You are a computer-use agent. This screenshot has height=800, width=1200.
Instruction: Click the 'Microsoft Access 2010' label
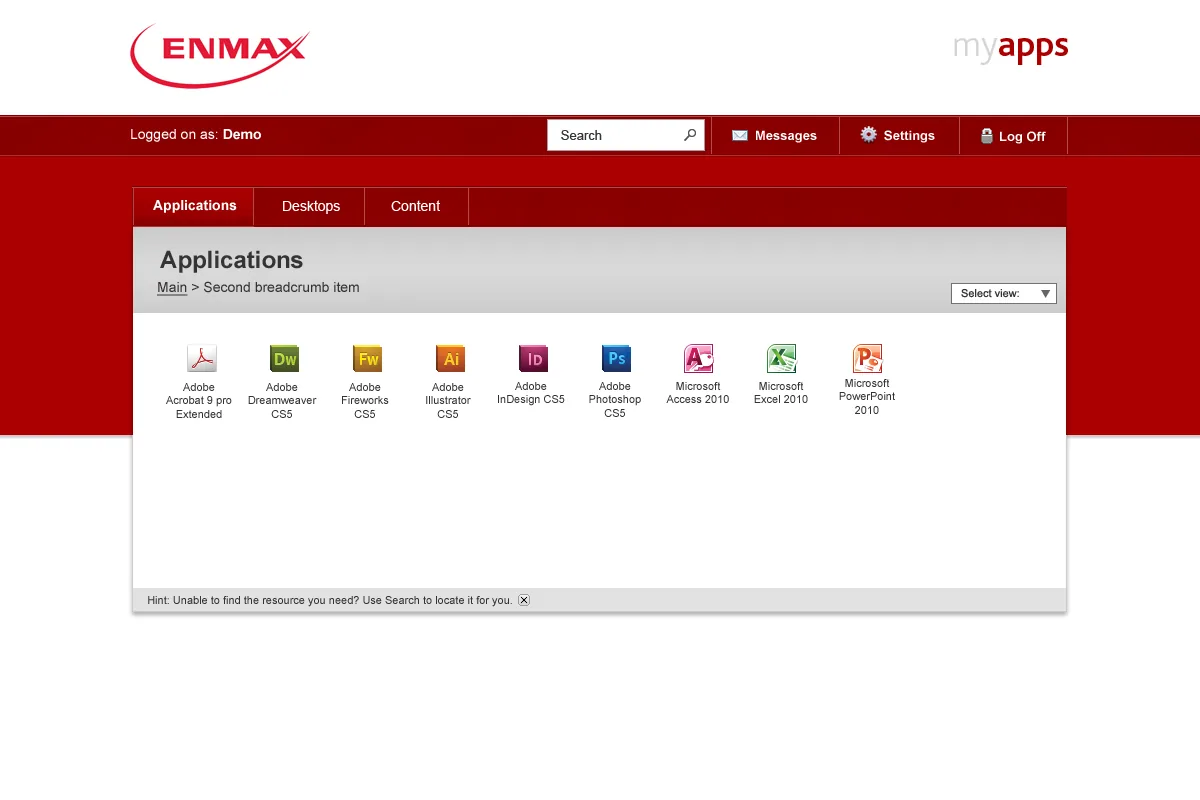pos(698,393)
